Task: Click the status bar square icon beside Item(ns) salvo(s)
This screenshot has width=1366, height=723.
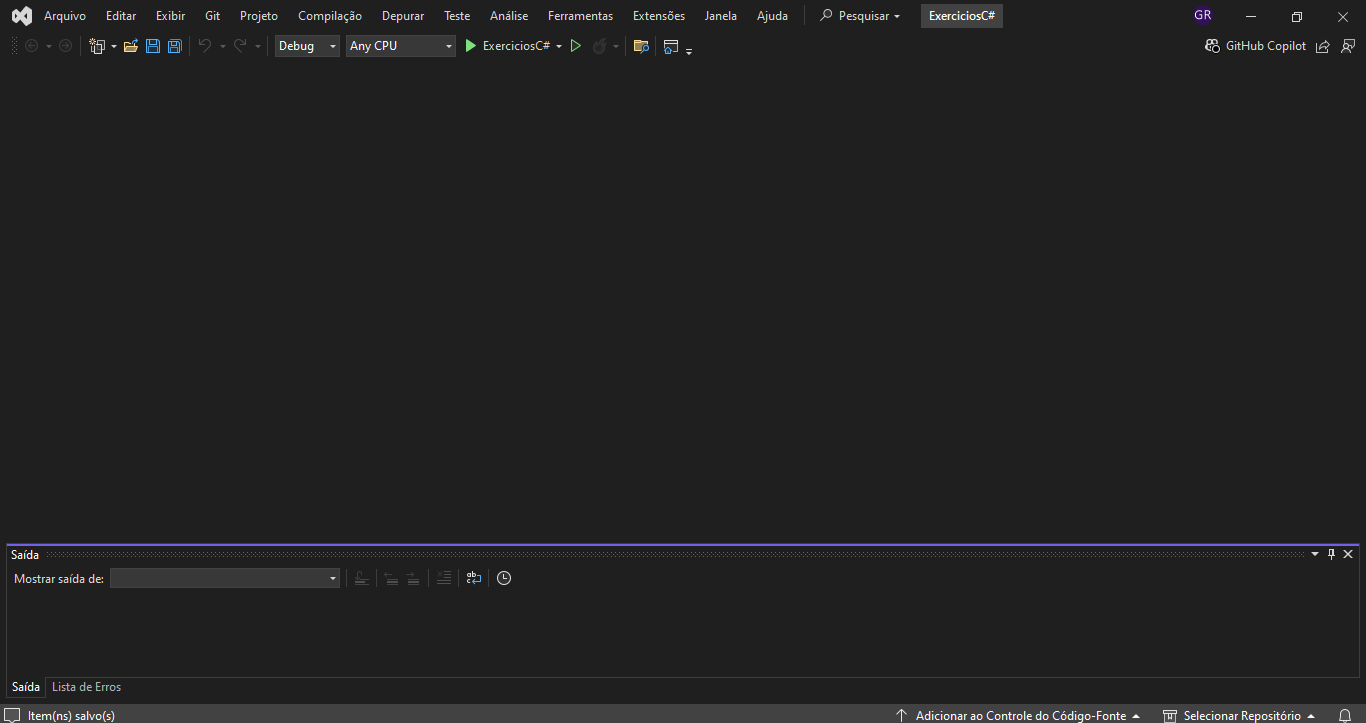Action: click(x=13, y=716)
